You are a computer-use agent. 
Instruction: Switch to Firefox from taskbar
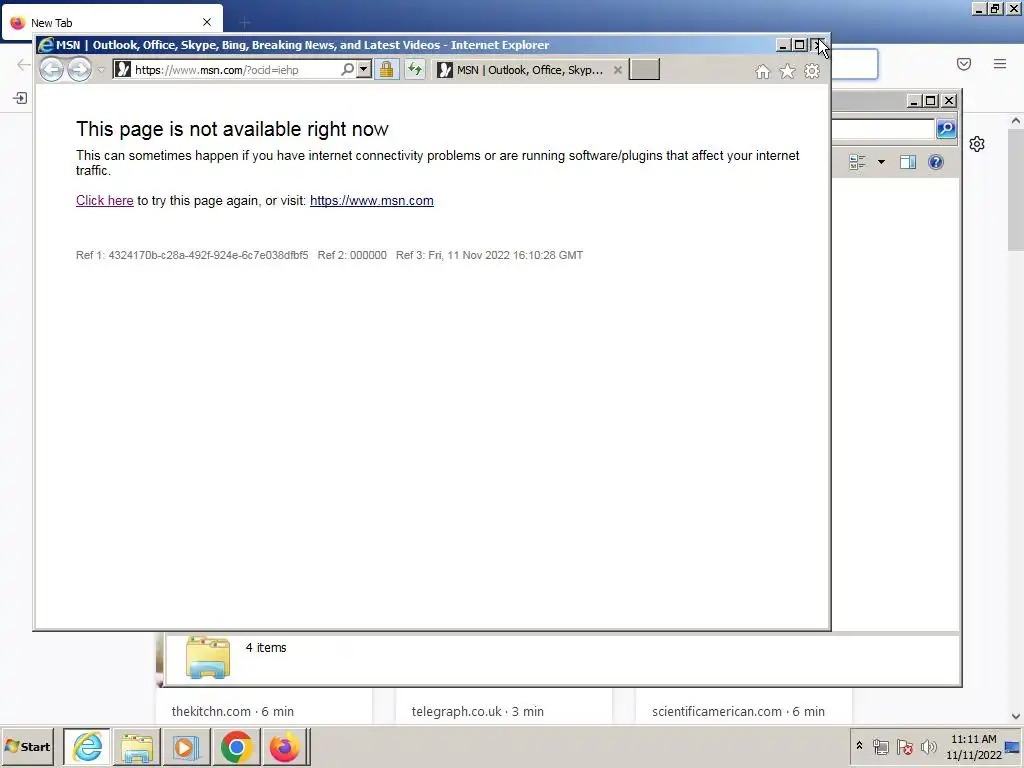285,746
